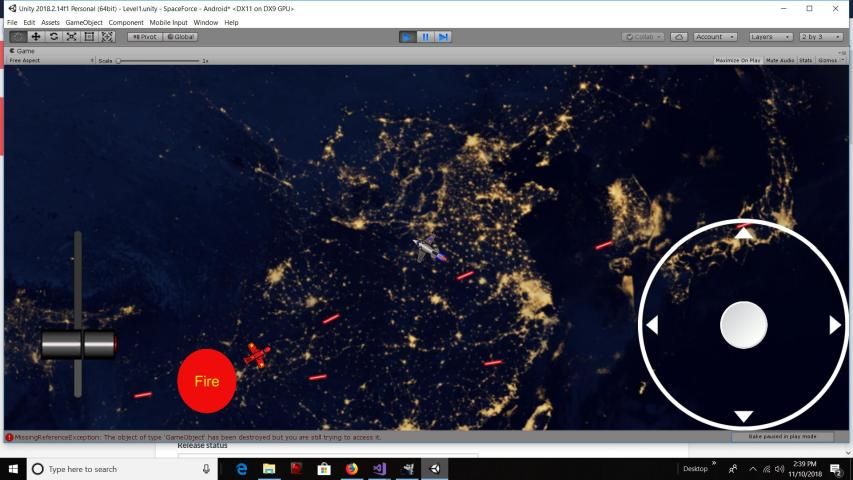This screenshot has height=480, width=853.
Task: Toggle Play mode off
Action: tap(407, 37)
